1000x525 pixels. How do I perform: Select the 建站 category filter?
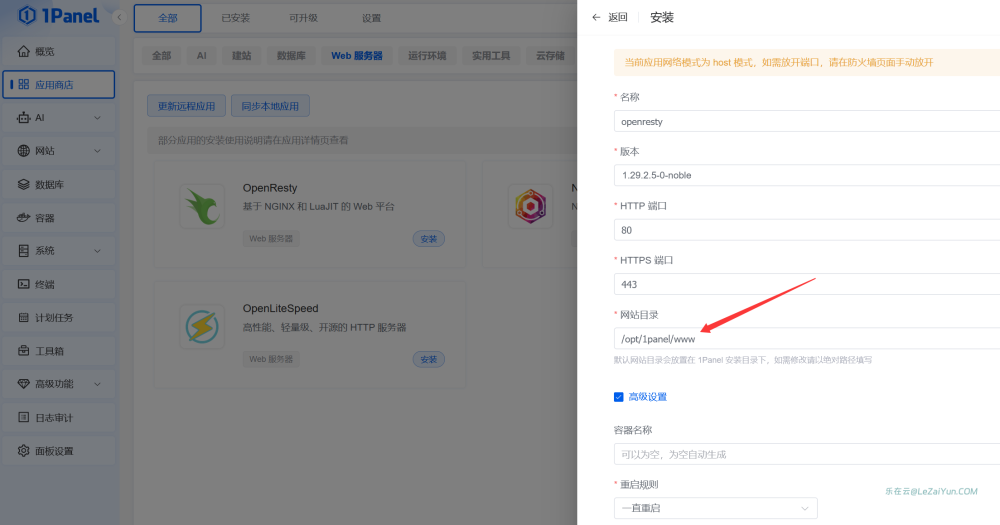[x=241, y=55]
